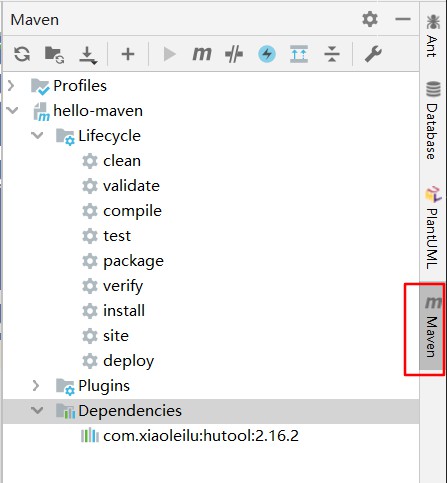Screen dimensions: 447x483
Task: Click Download Sources and Documentation icon
Action: [x=88, y=55]
